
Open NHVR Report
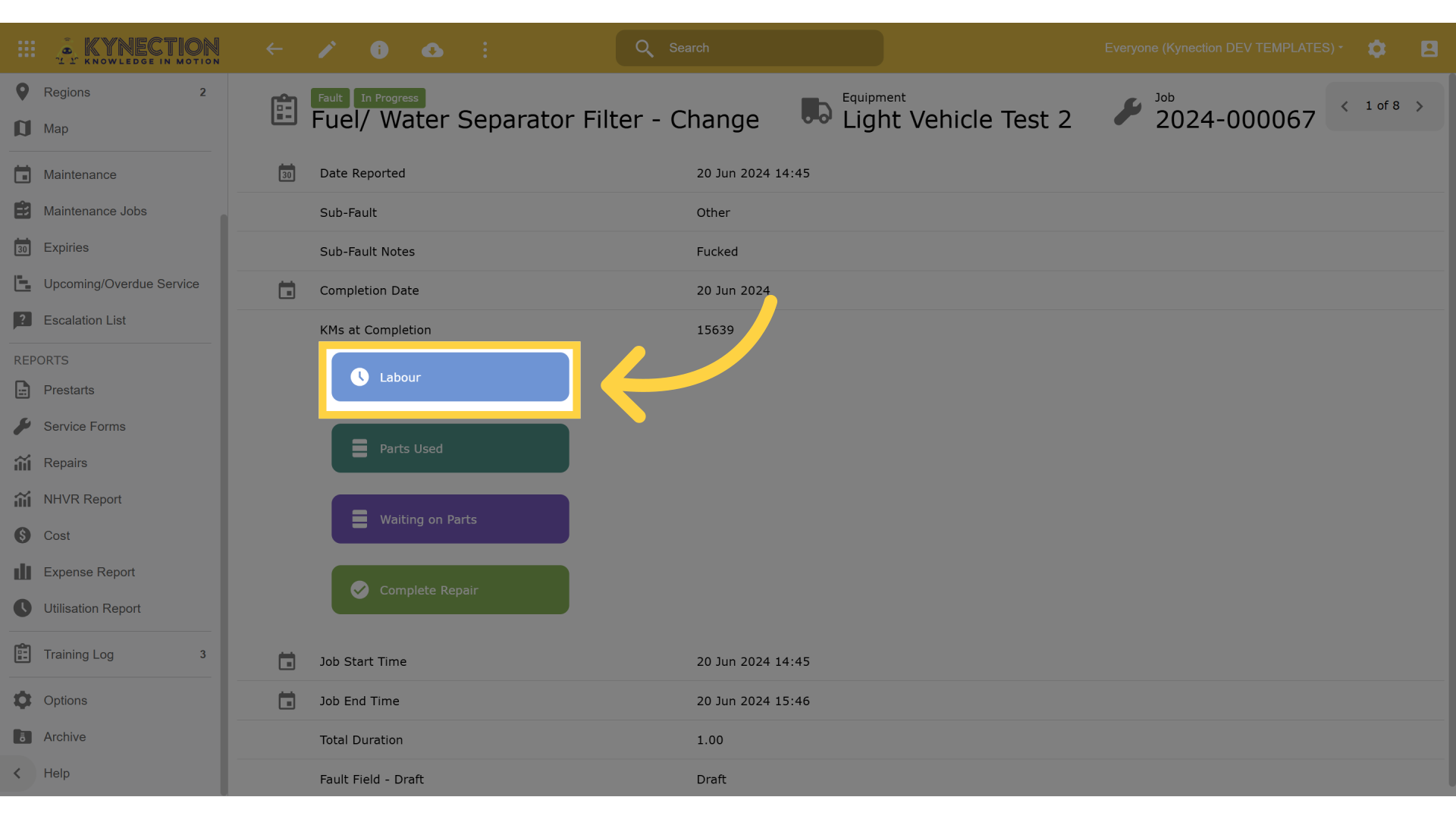coord(110,499)
